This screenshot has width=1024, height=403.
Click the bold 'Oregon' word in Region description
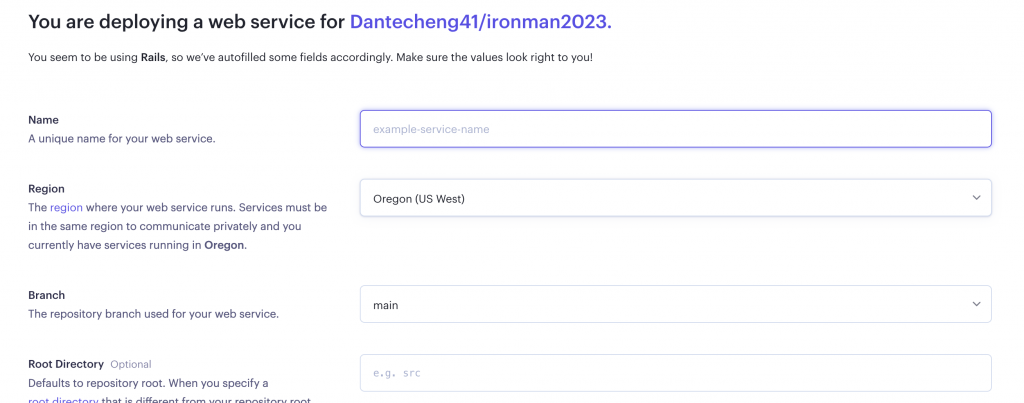click(226, 245)
